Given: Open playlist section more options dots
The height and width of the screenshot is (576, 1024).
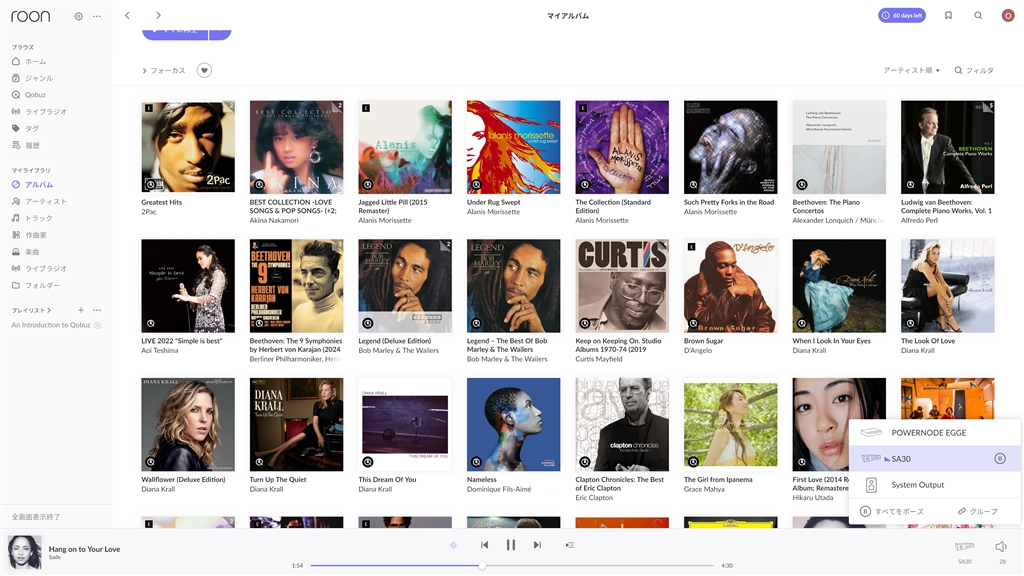Looking at the screenshot, I should 97,310.
